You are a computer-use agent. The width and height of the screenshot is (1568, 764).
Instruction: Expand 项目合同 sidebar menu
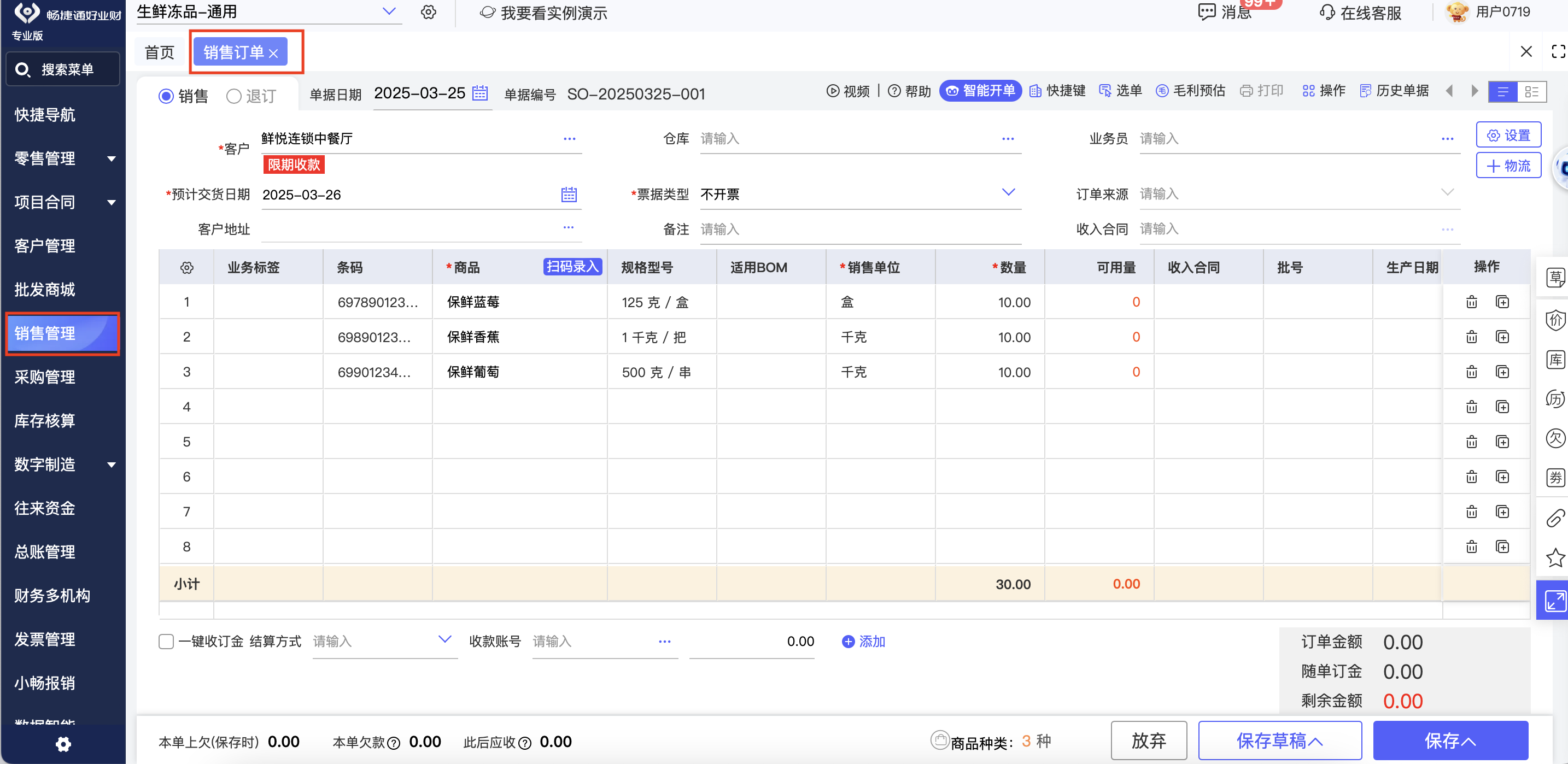(112, 203)
